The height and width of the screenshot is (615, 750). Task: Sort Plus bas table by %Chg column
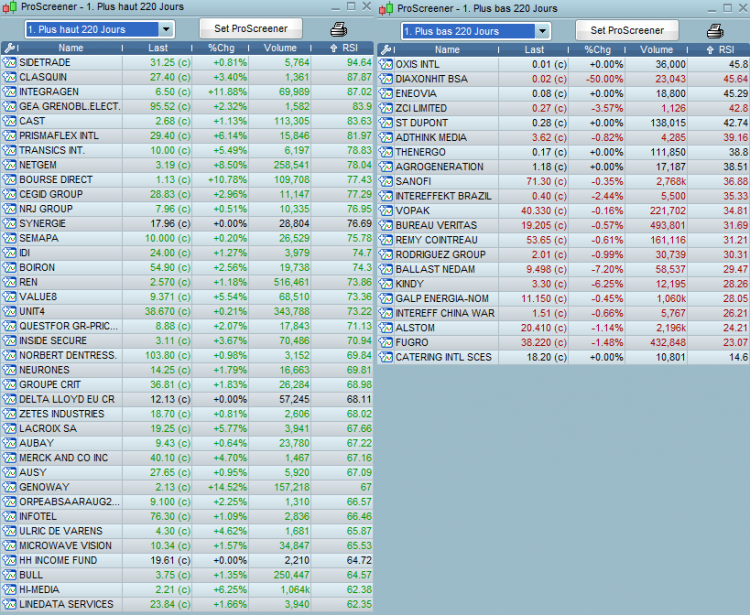(597, 50)
